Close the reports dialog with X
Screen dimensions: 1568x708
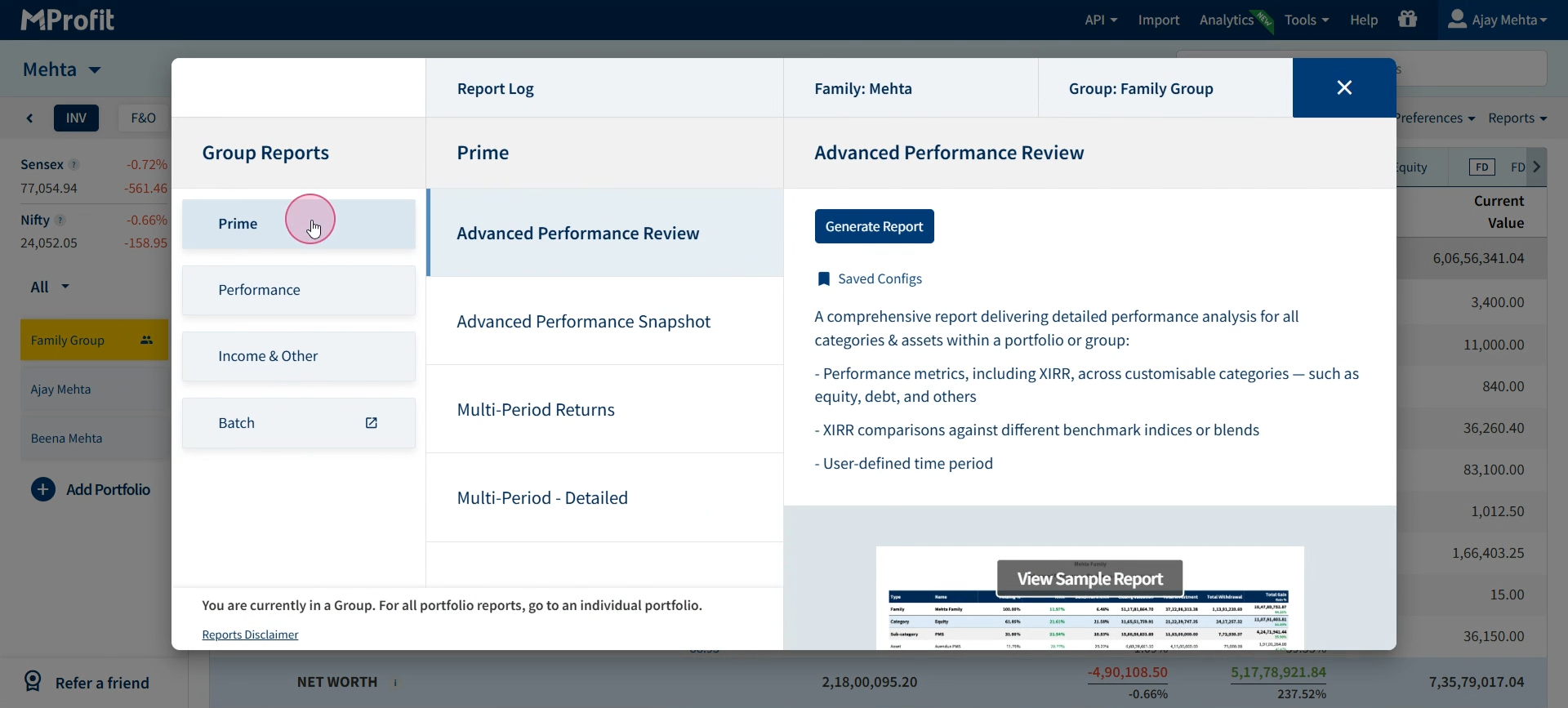click(1344, 87)
